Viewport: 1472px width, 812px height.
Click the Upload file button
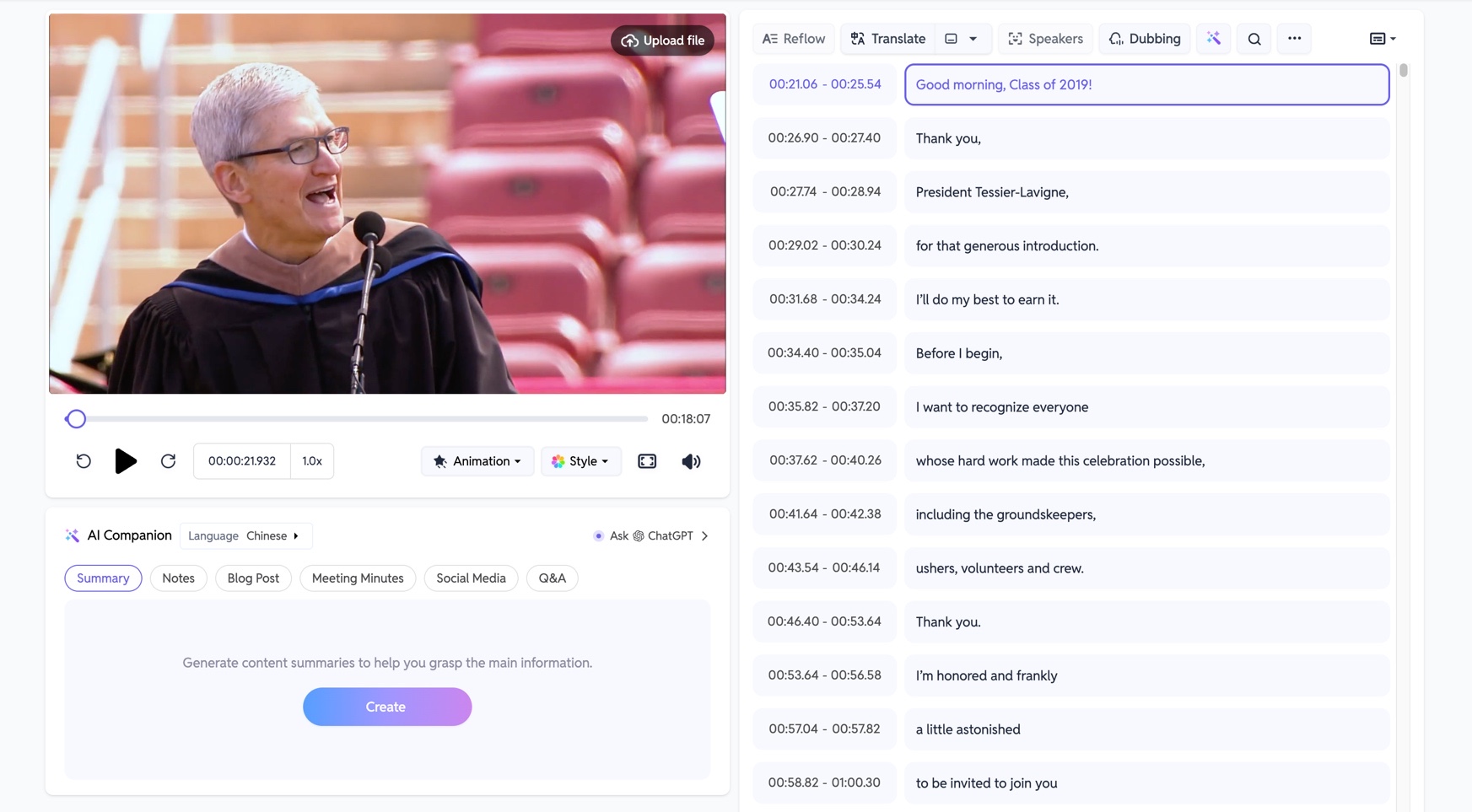(x=662, y=40)
